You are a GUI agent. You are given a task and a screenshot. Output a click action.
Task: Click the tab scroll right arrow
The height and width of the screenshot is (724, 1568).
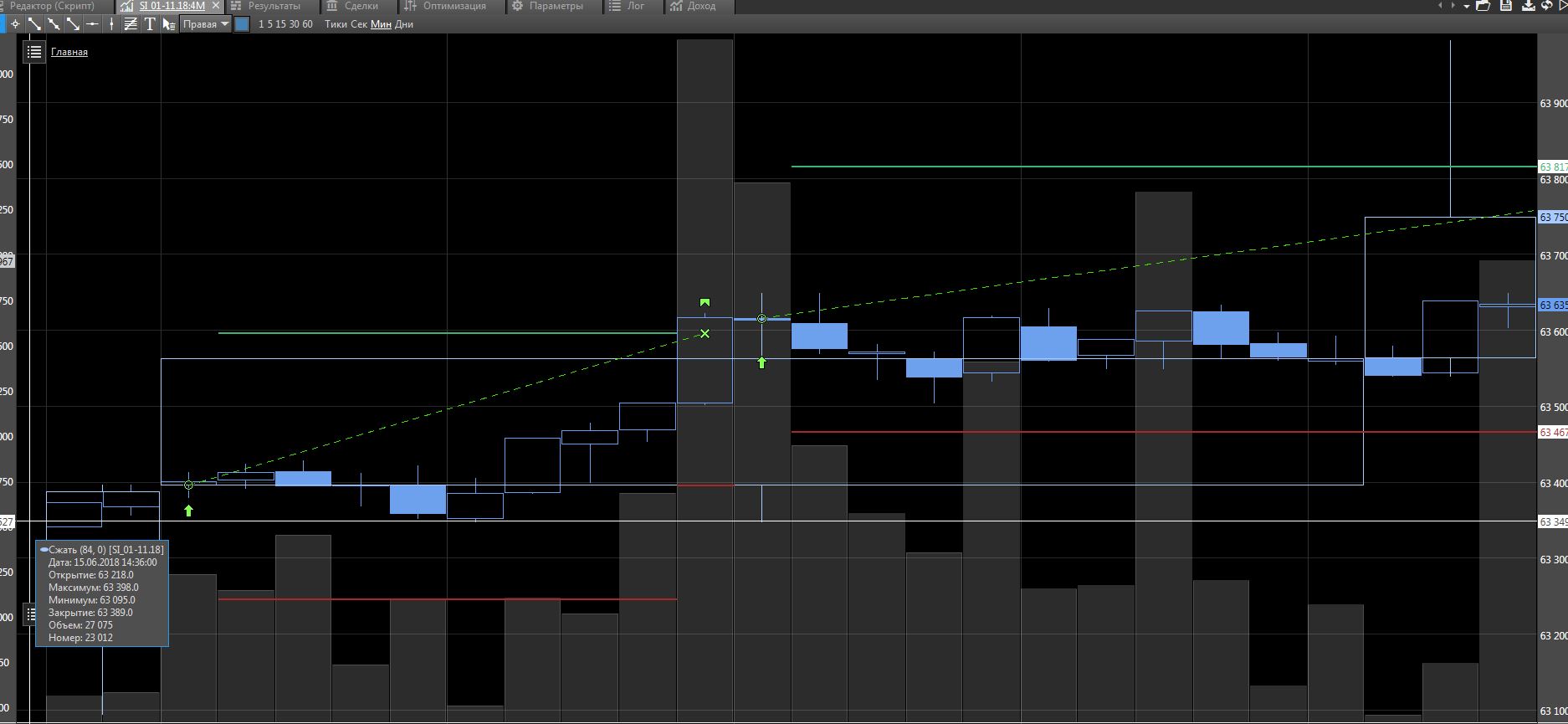pos(1453,6)
